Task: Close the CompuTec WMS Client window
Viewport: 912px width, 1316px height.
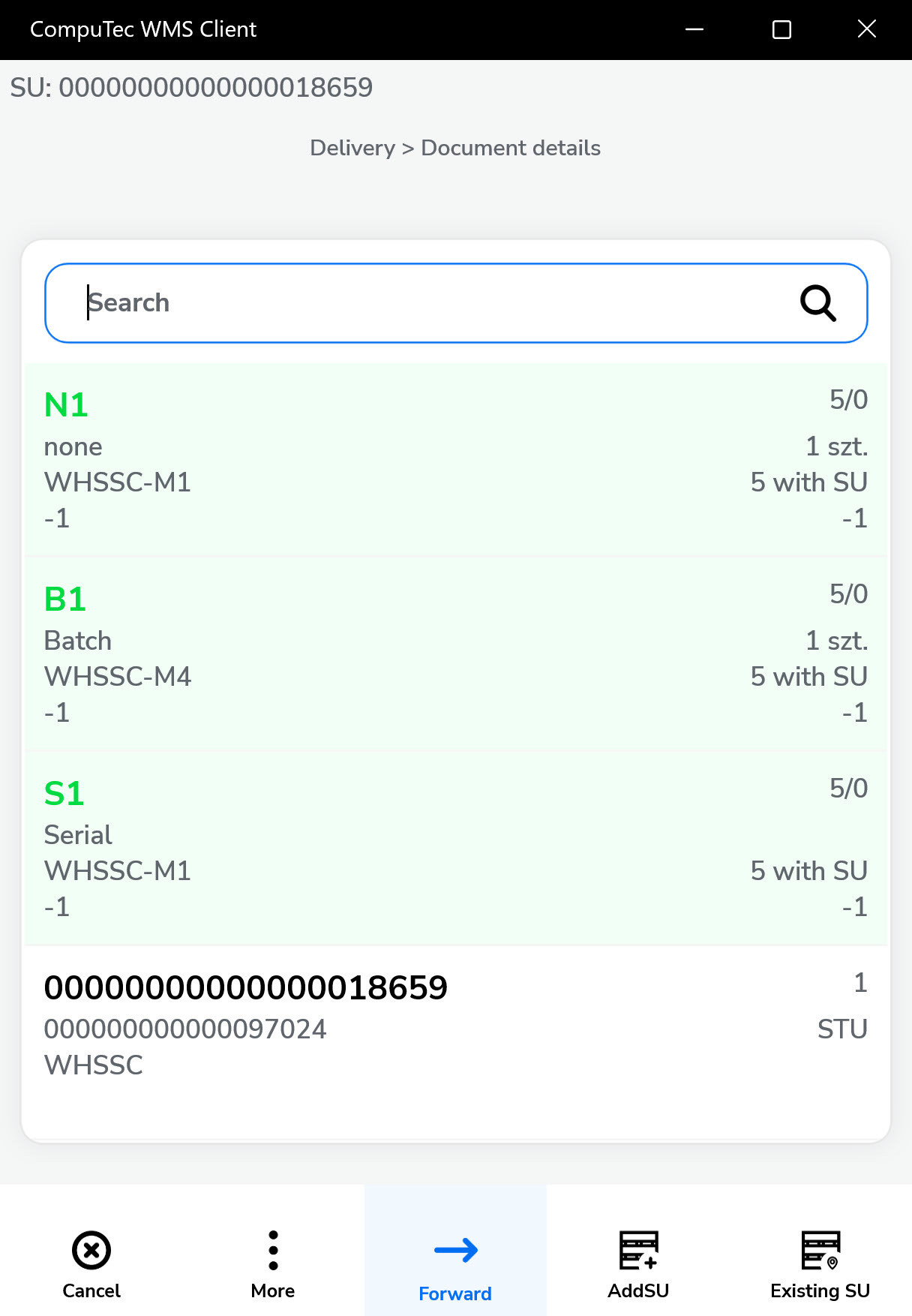Action: tap(867, 29)
